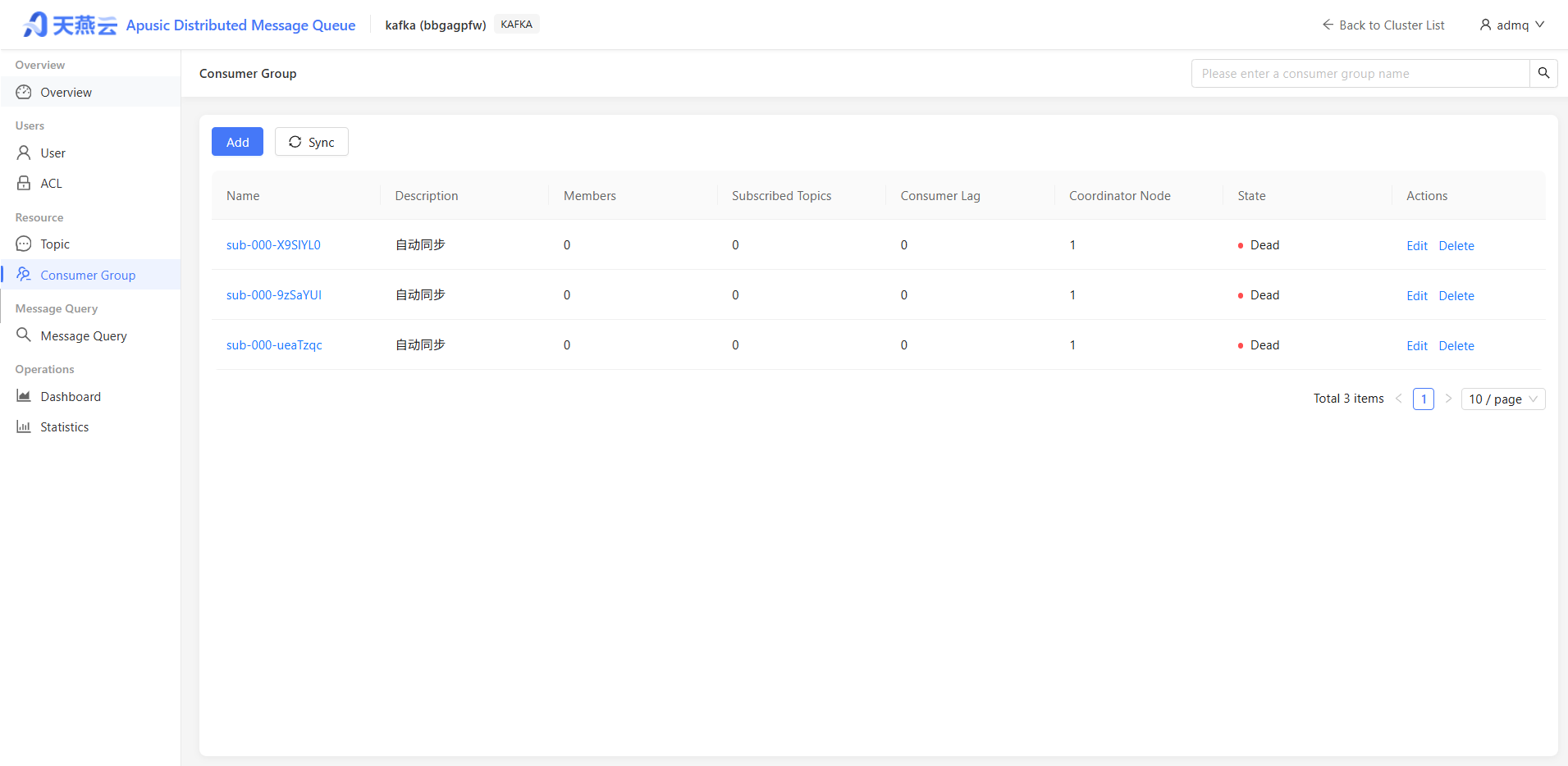The width and height of the screenshot is (1568, 766).
Task: Open consumer group sub-000-X9SIYL0
Action: (273, 244)
